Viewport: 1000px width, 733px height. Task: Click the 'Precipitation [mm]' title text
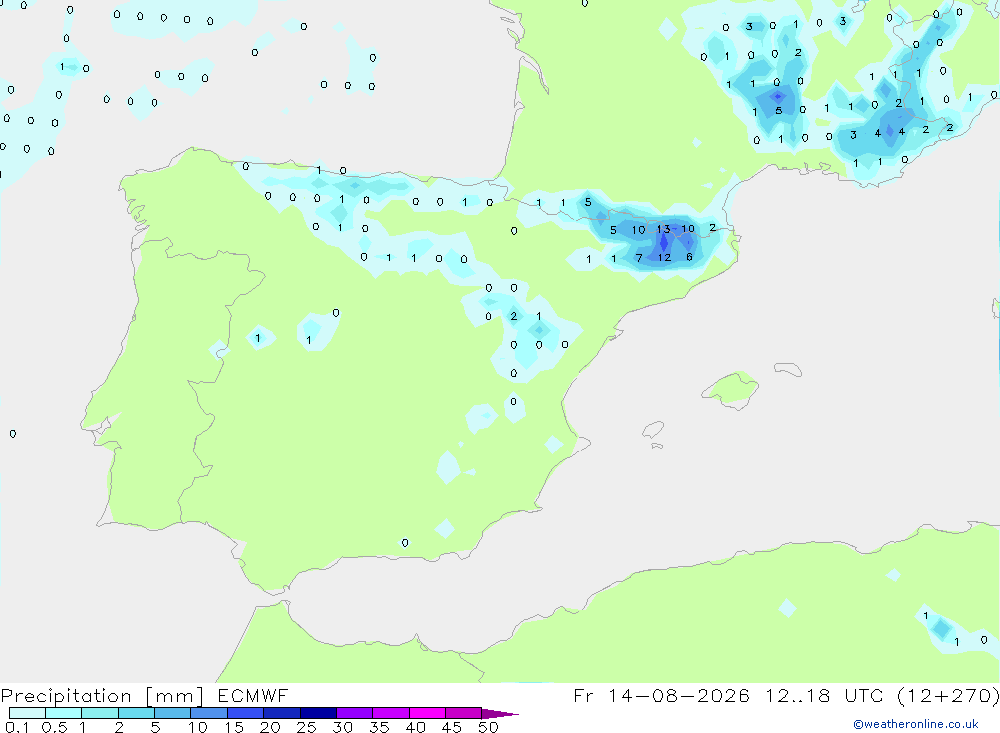(102, 696)
